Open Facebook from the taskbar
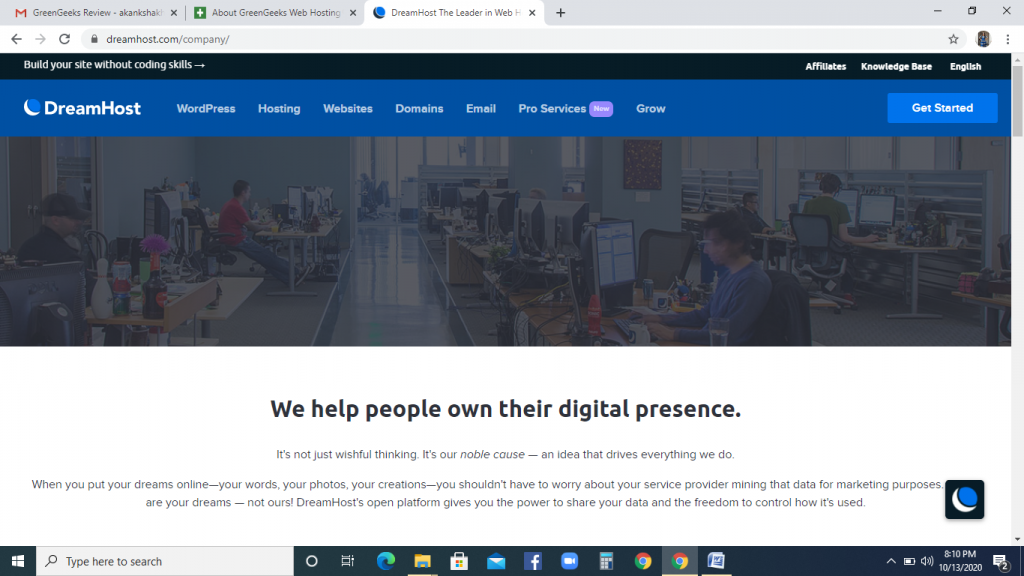Screen dimensions: 1024x576 click(x=532, y=561)
